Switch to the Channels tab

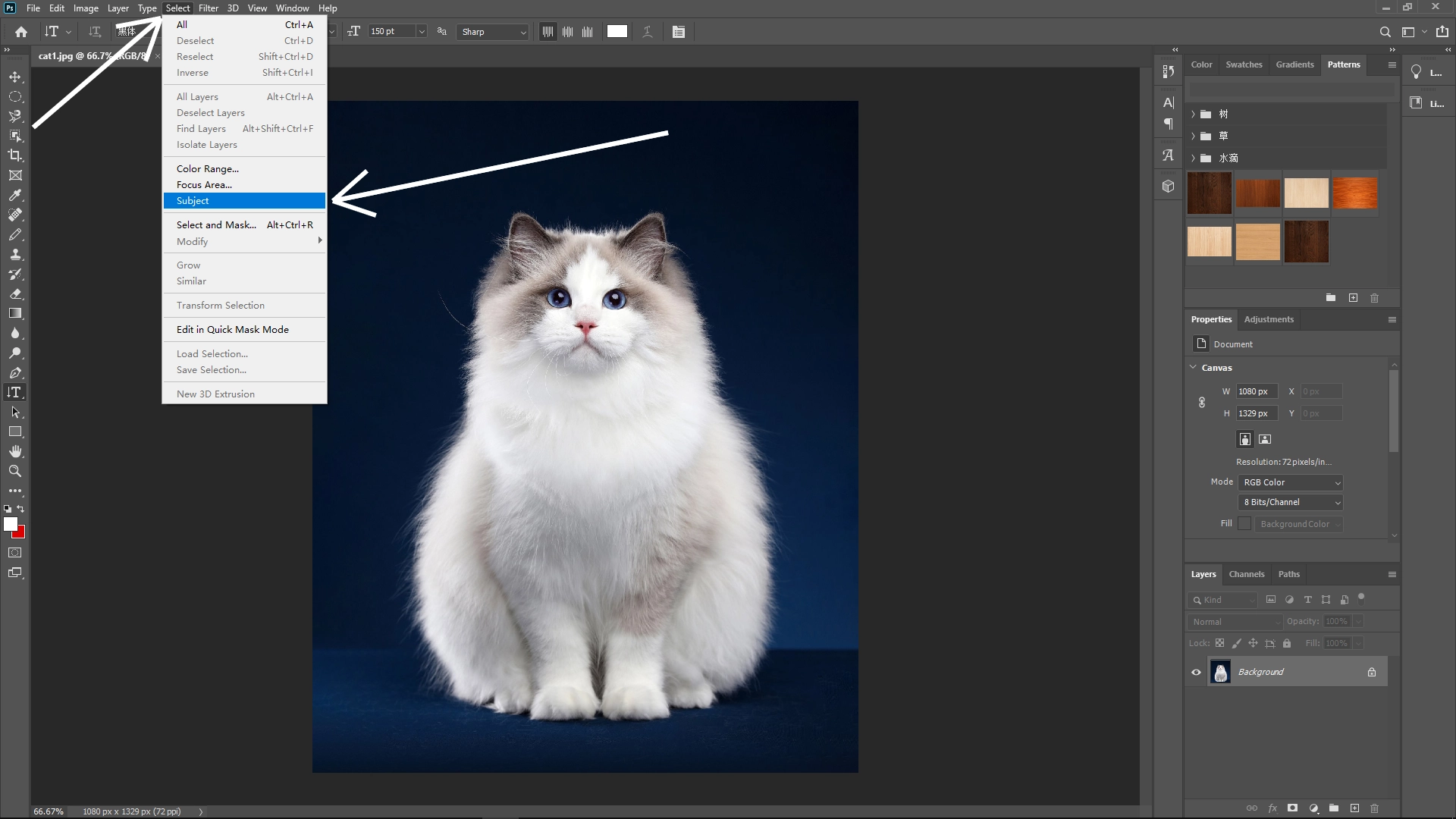[x=1247, y=574]
